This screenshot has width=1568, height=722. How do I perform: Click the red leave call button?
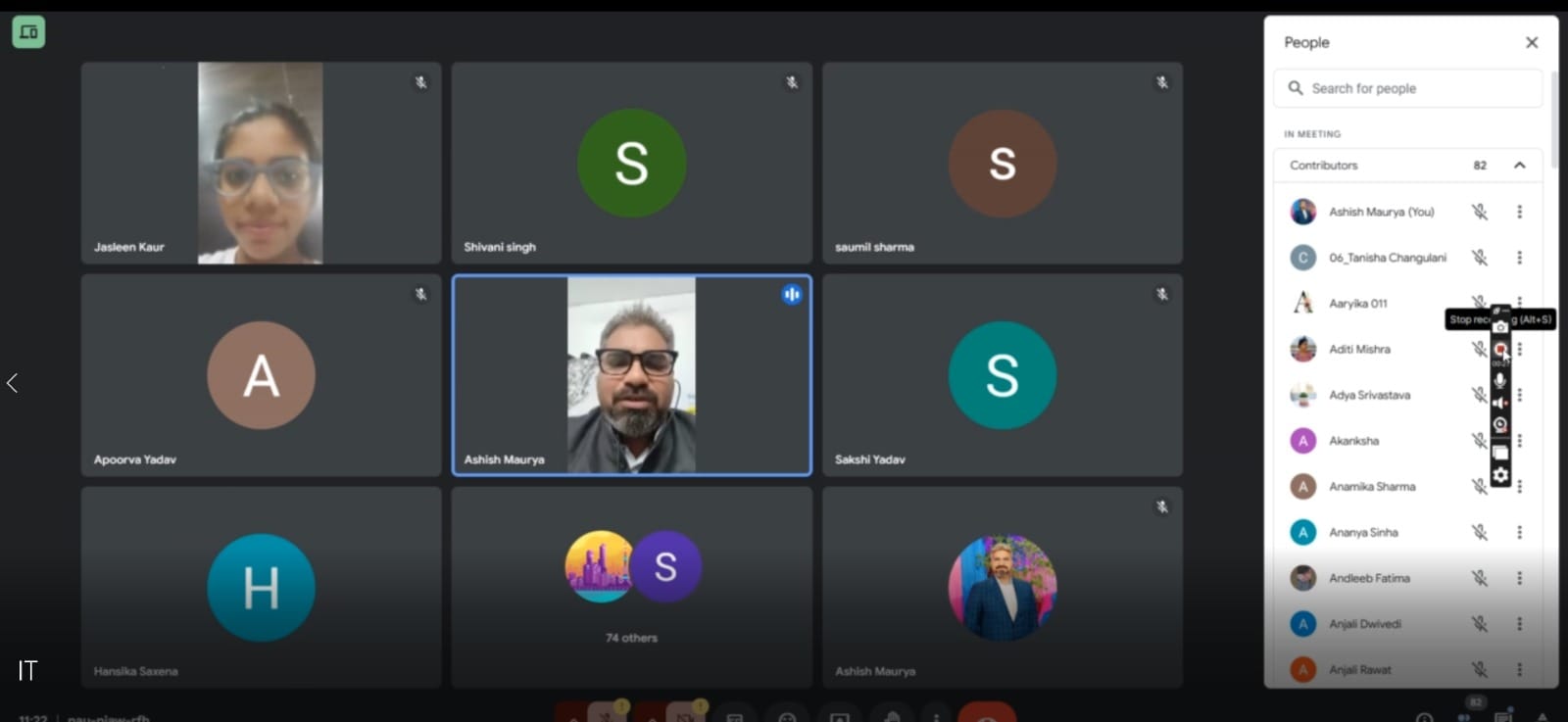(986, 713)
